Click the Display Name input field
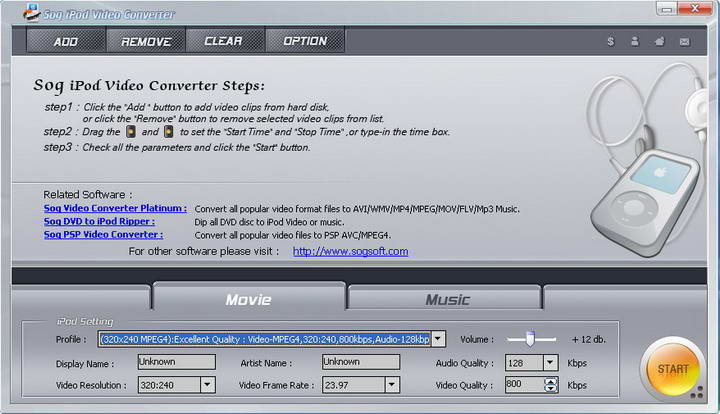This screenshot has height=414, width=720. pyautogui.click(x=177, y=362)
